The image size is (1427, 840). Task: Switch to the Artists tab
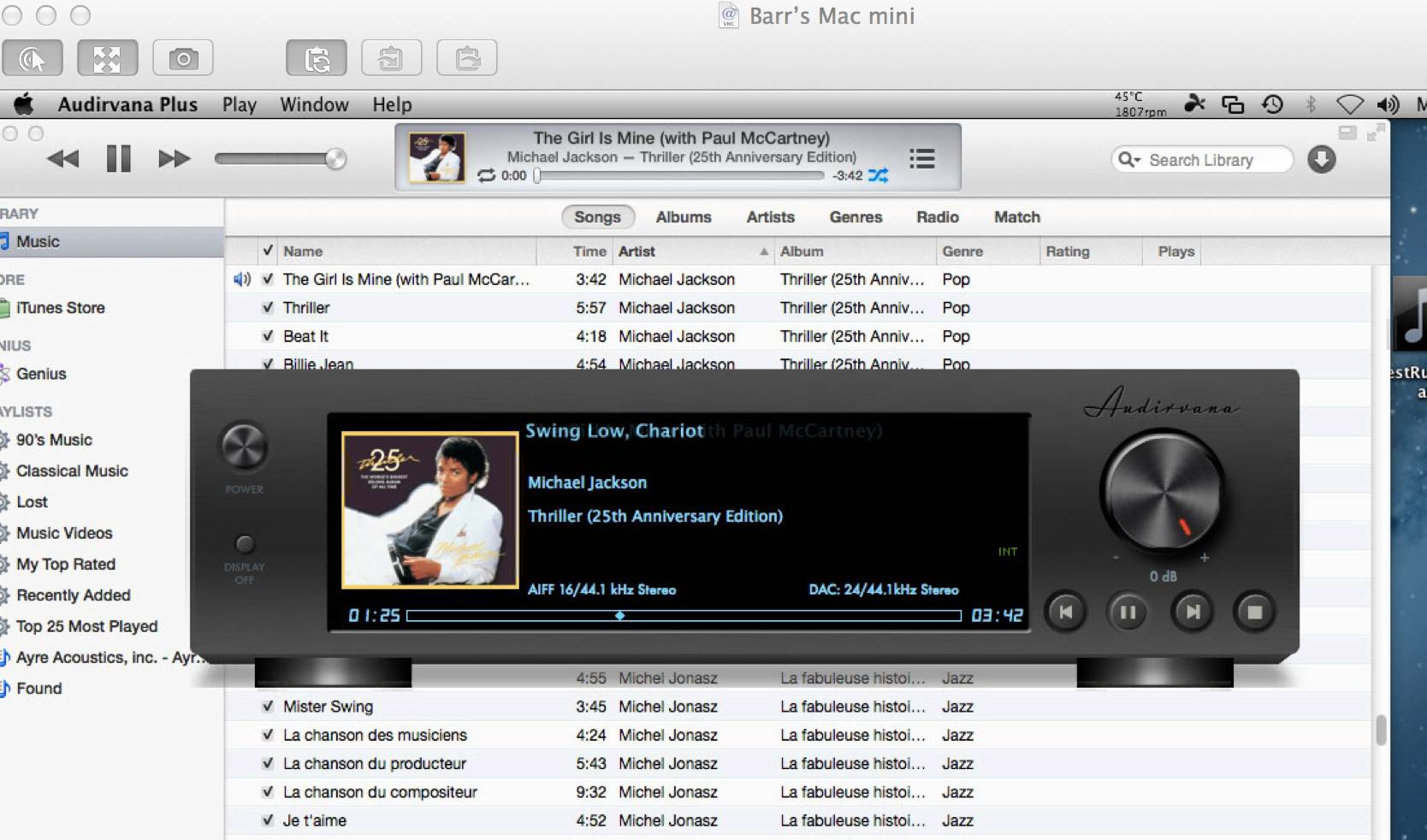(x=770, y=217)
